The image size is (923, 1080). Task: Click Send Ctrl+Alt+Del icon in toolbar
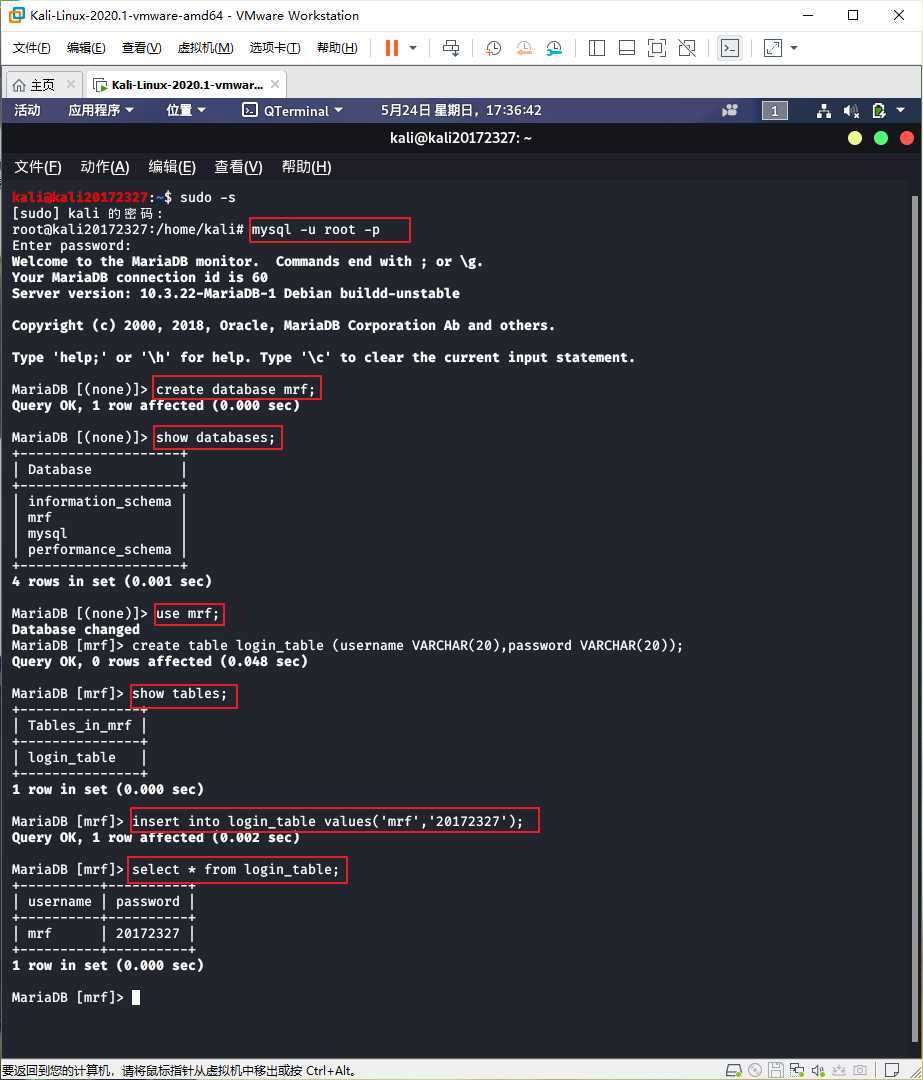click(x=451, y=48)
